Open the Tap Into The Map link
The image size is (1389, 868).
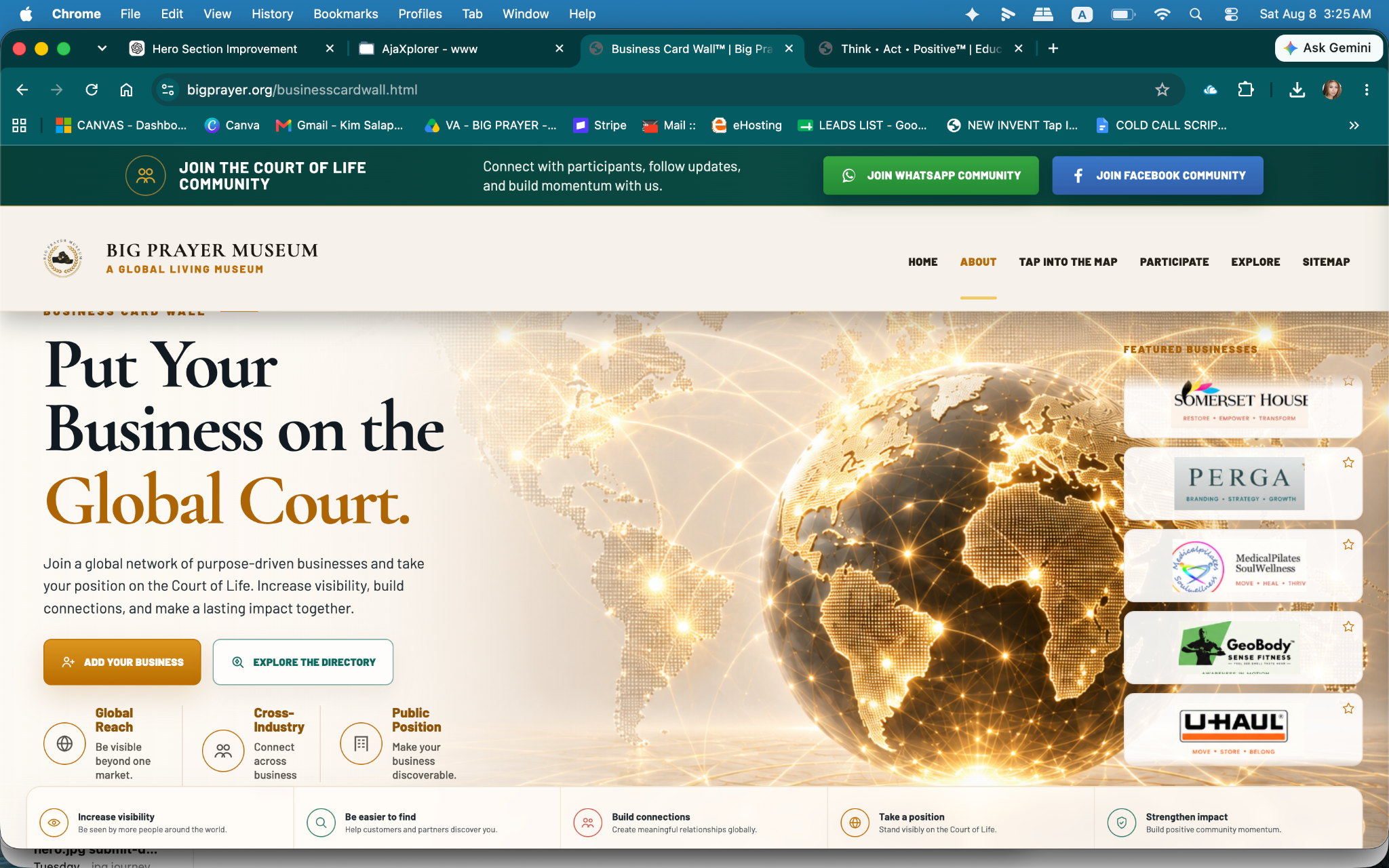pyautogui.click(x=1068, y=262)
